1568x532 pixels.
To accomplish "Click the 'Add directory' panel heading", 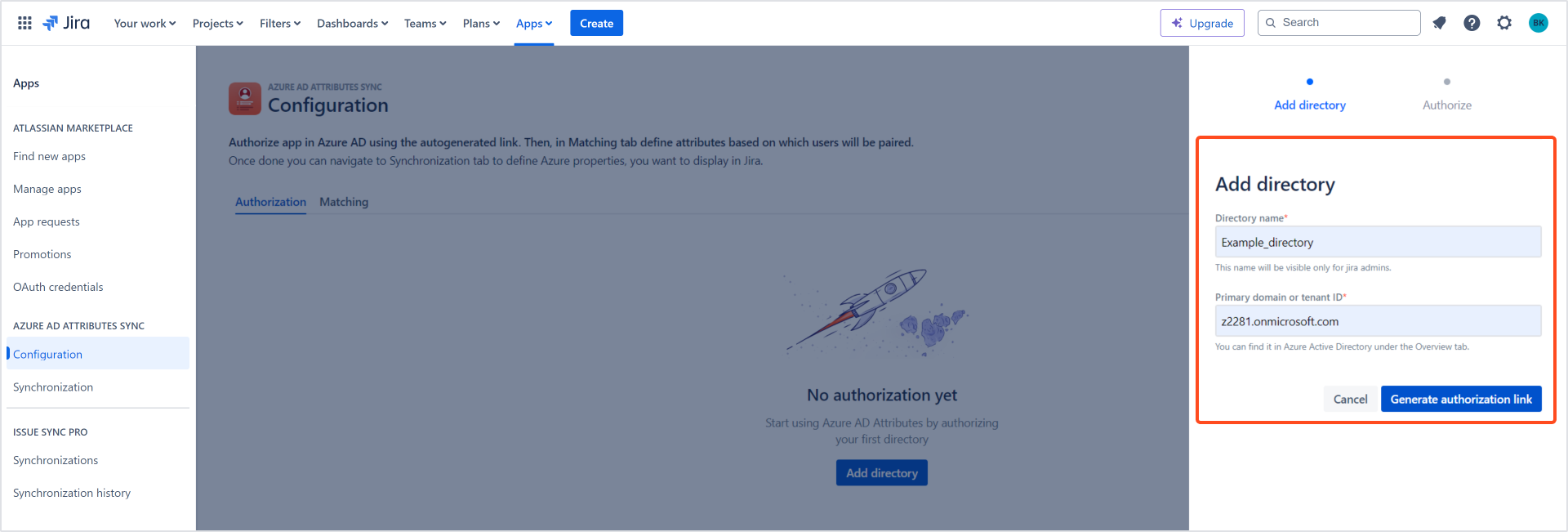I will tap(1275, 185).
